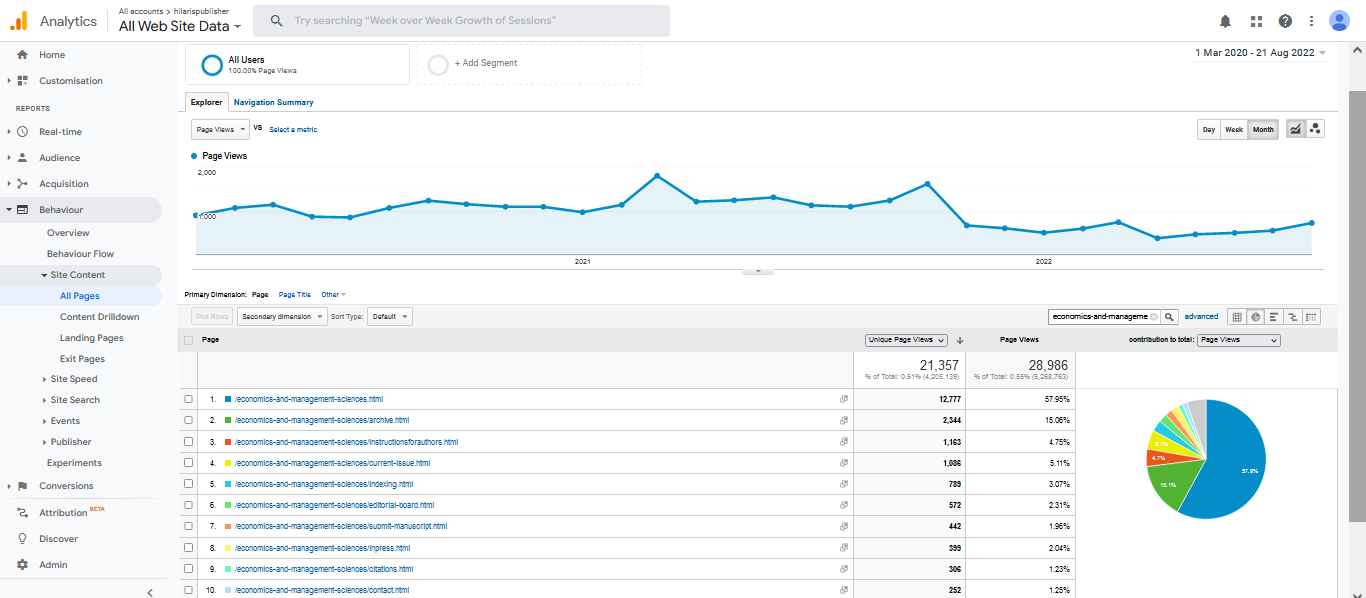Viewport: 1366px width, 598px height.
Task: Open archive.html page in new window icon
Action: point(844,420)
